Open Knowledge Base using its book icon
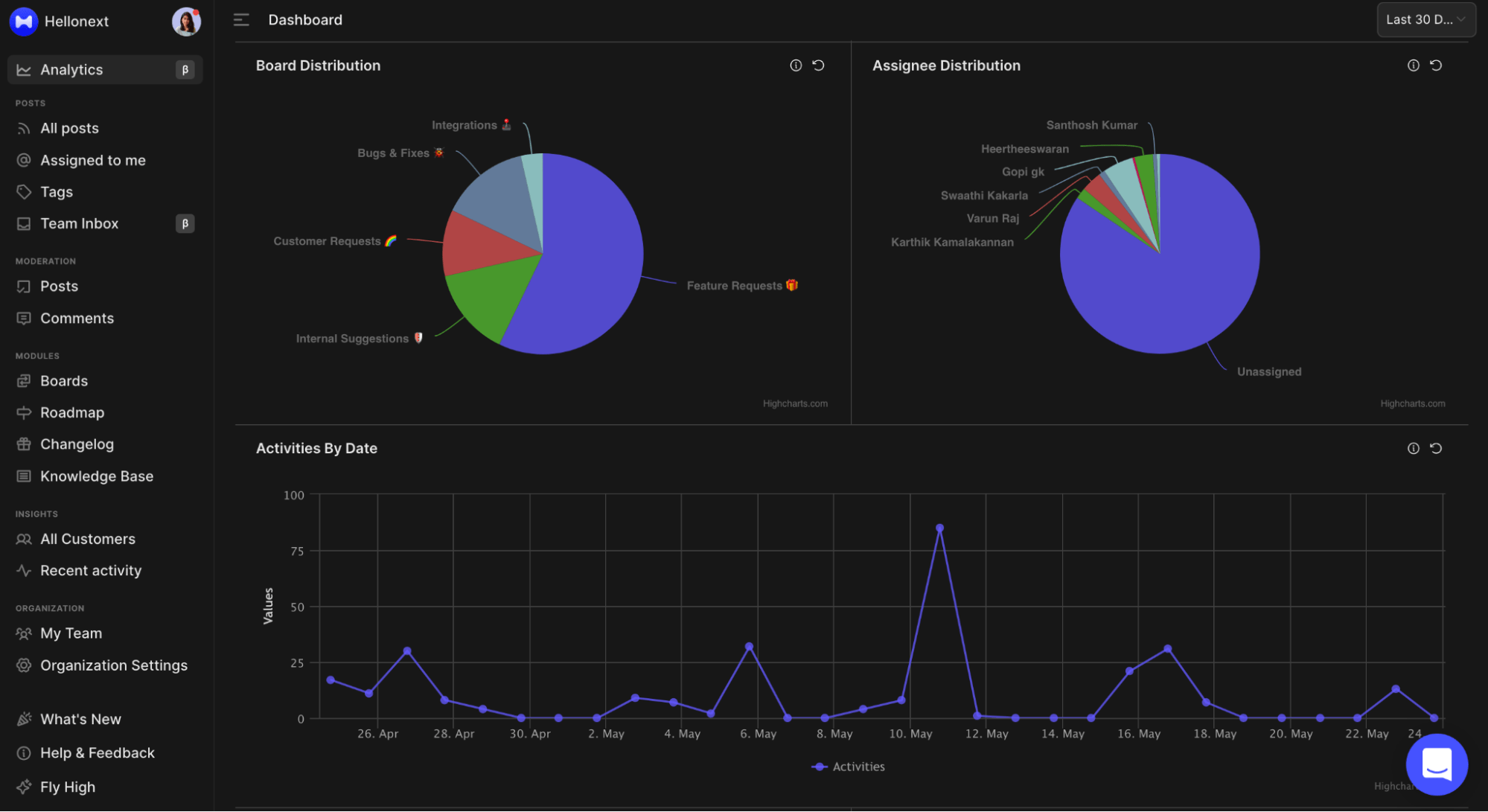Screen dimensions: 1488x812 (24, 476)
